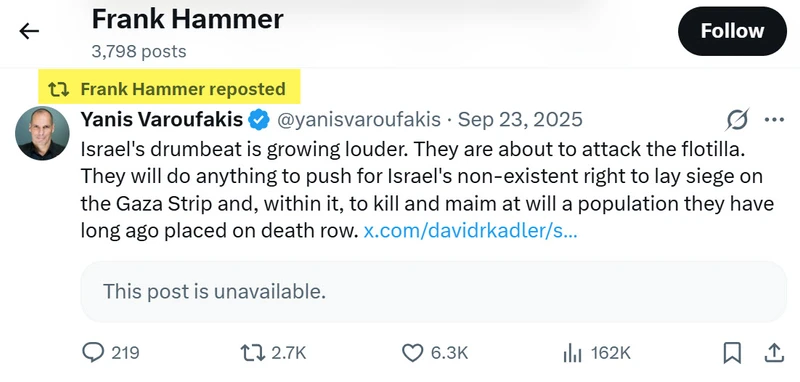
Task: Open the three-dot more options menu
Action: (774, 120)
